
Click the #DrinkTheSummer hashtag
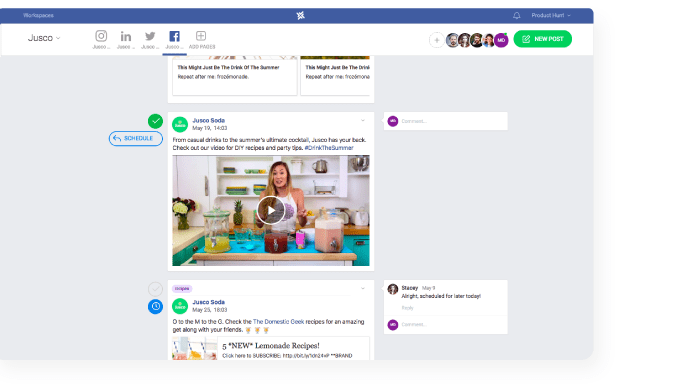pos(329,148)
